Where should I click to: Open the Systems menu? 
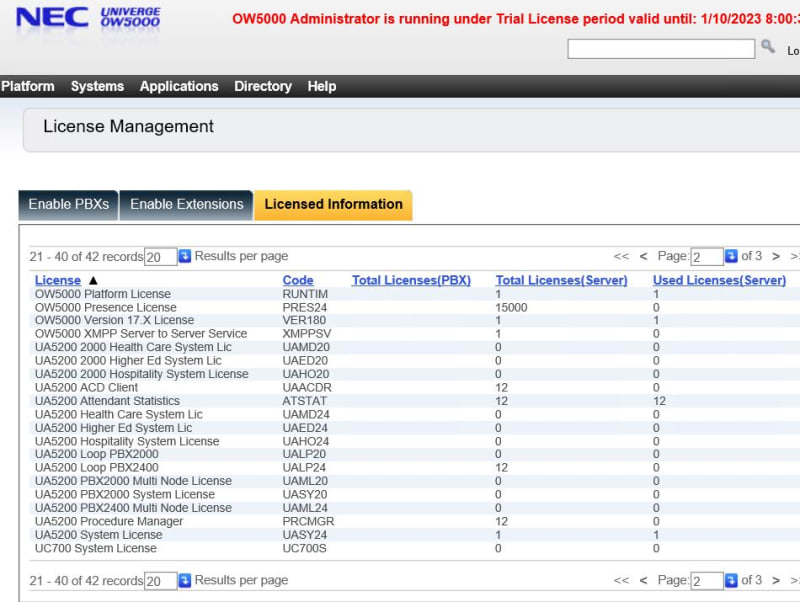97,86
